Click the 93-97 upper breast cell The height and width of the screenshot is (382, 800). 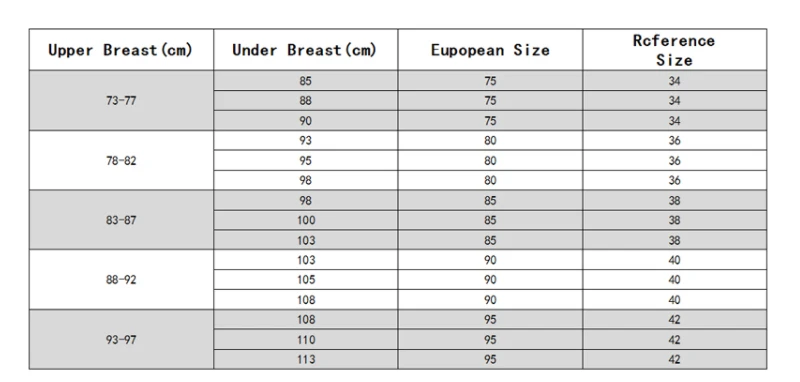point(121,340)
